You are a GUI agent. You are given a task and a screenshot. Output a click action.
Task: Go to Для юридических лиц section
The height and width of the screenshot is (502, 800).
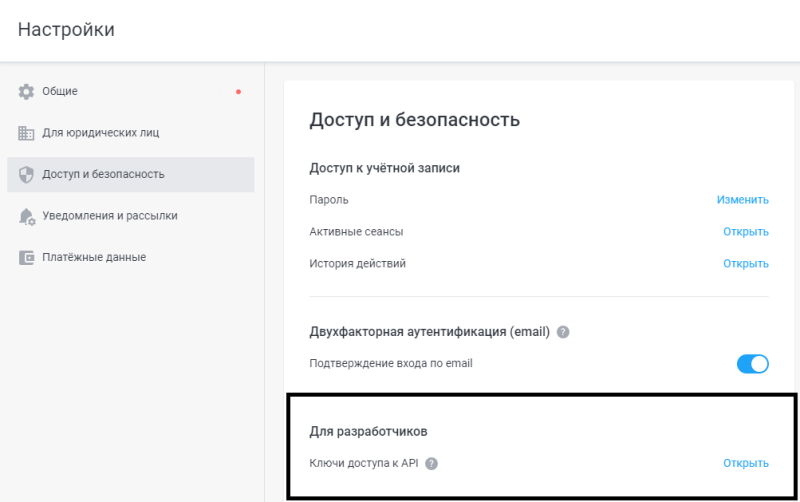[x=100, y=133]
